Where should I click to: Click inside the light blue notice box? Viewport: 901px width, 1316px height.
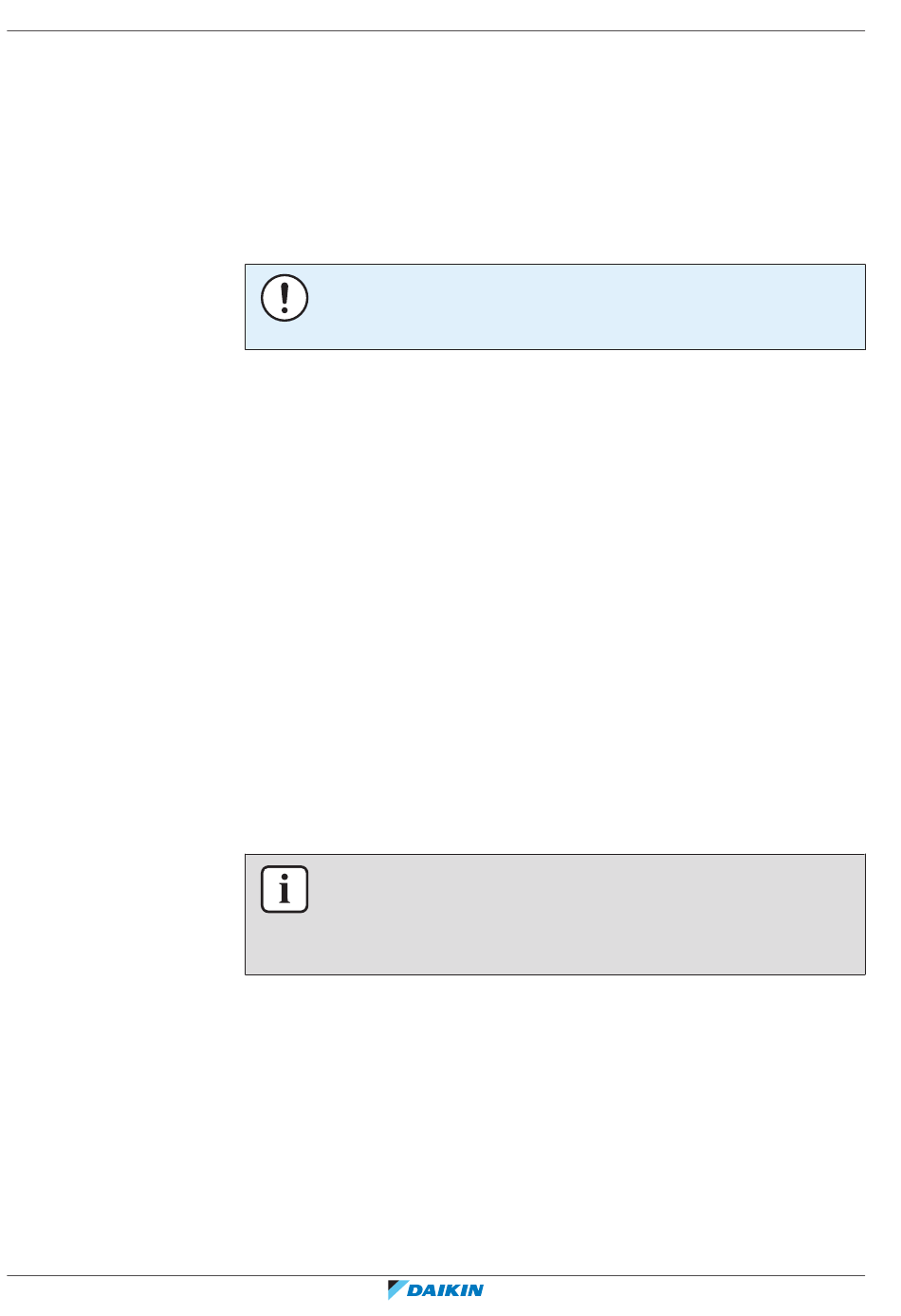point(555,306)
